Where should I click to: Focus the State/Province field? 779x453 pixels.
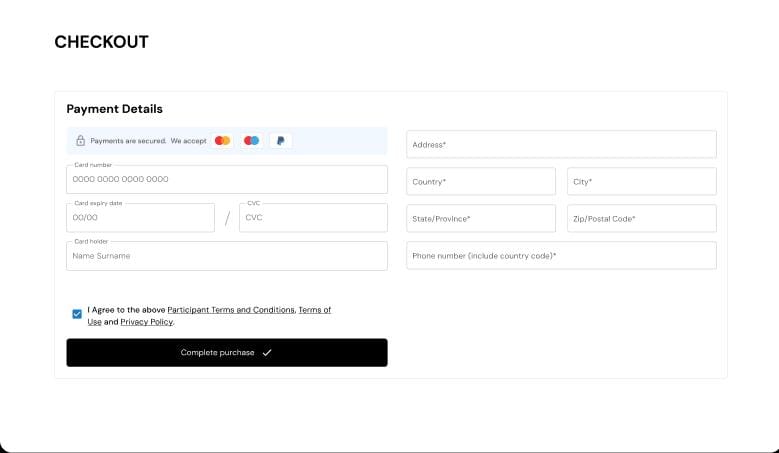[481, 219]
